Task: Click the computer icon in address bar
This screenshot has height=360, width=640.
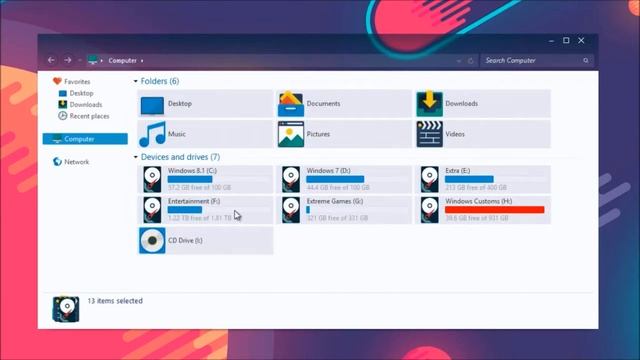Action: [93, 60]
